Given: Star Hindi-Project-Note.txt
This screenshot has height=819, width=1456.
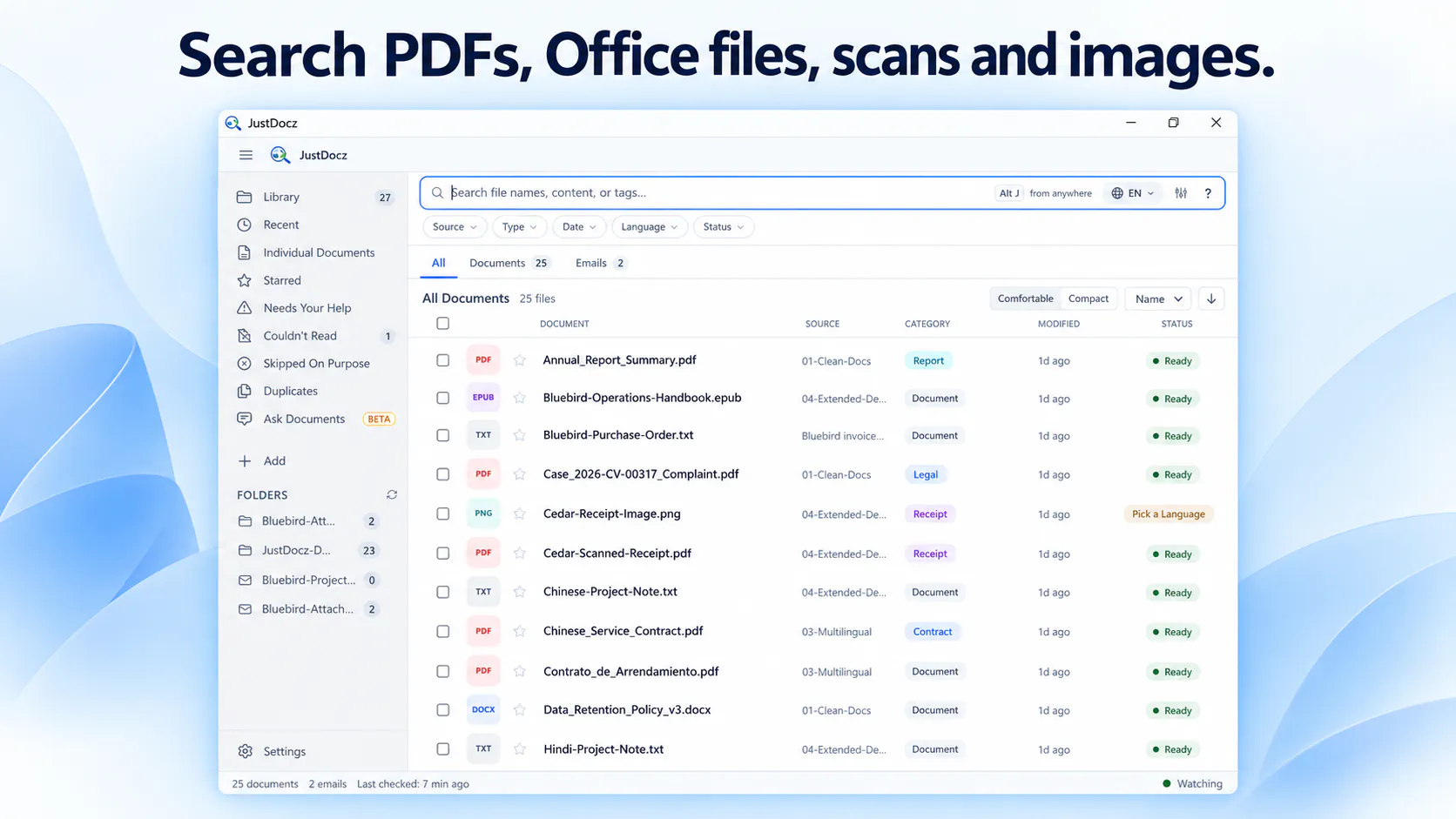Looking at the screenshot, I should click(520, 749).
